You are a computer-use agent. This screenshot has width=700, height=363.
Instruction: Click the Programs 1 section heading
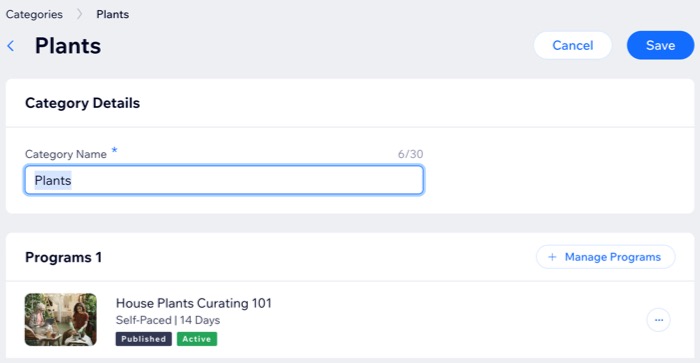pyautogui.click(x=63, y=257)
